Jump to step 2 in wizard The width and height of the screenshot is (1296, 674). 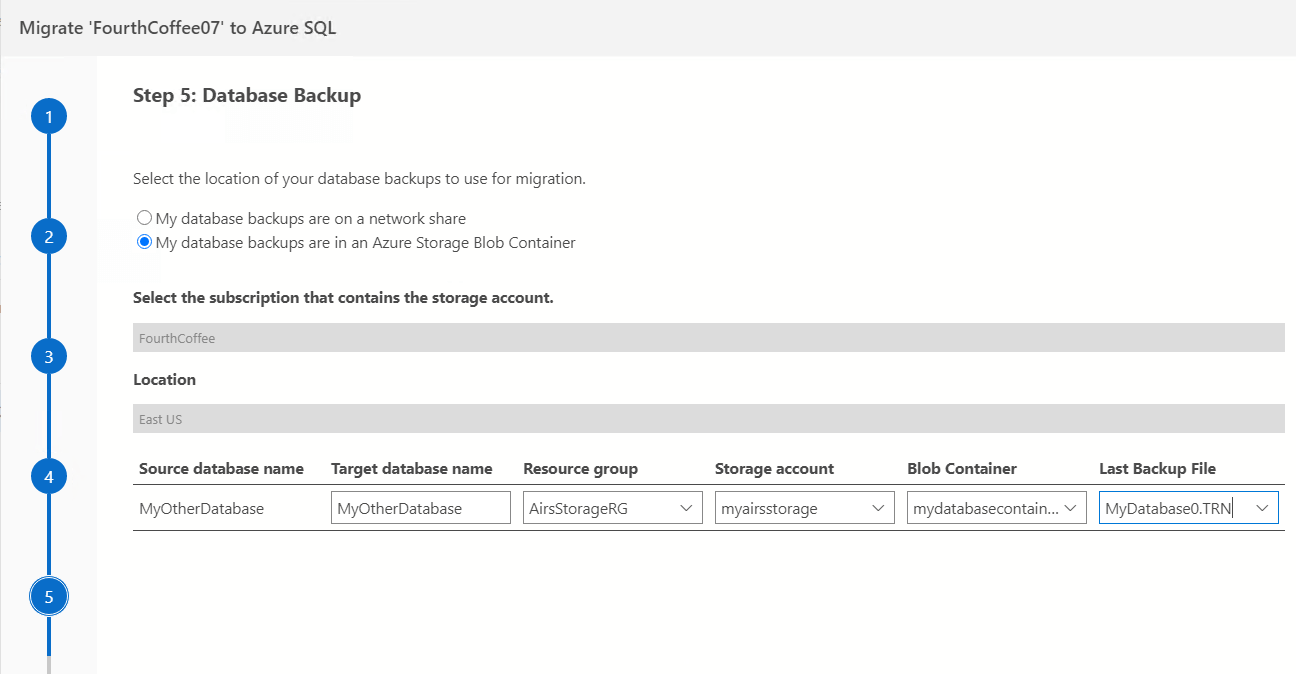pyautogui.click(x=48, y=237)
